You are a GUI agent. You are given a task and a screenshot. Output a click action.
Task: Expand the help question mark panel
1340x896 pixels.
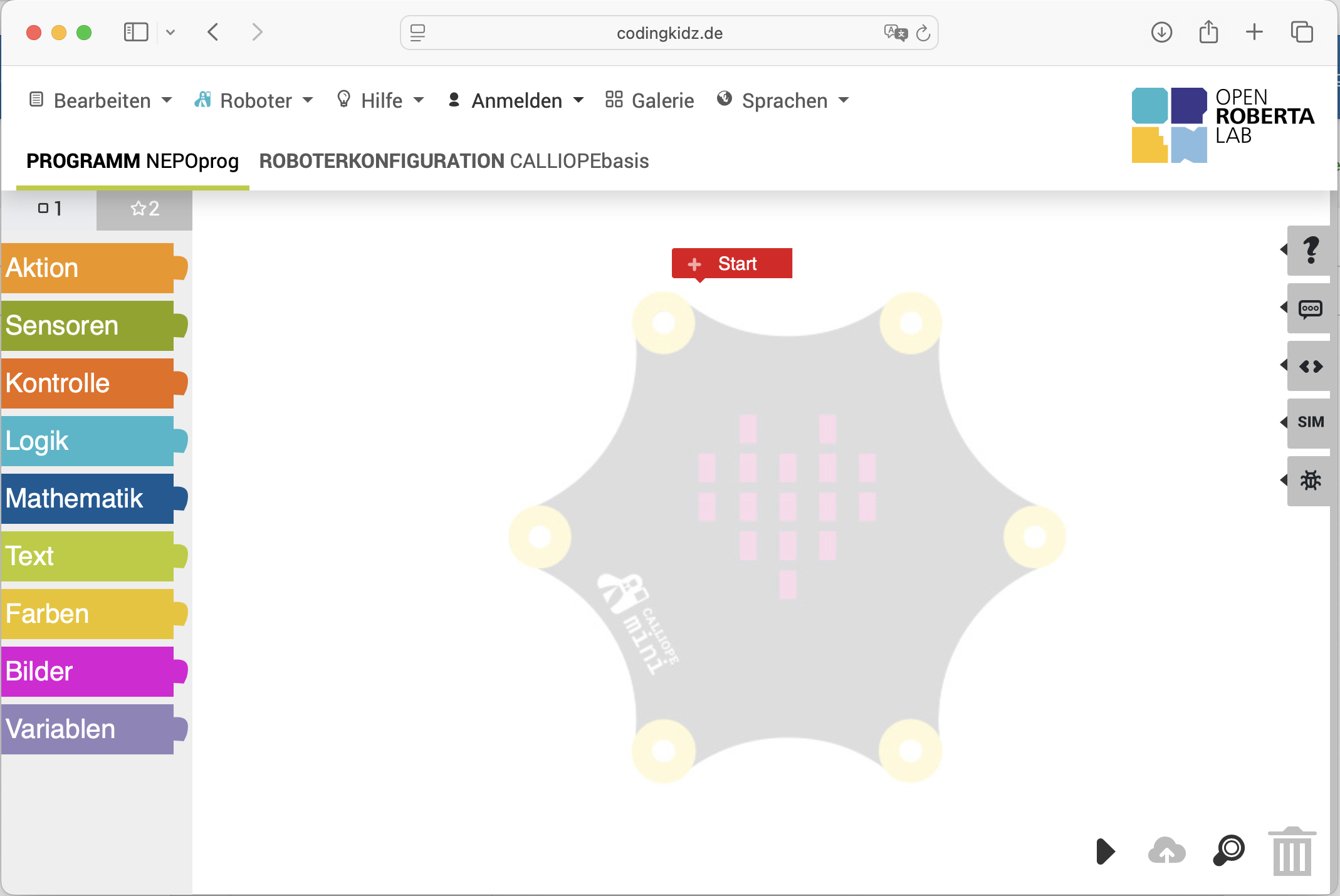click(1309, 250)
